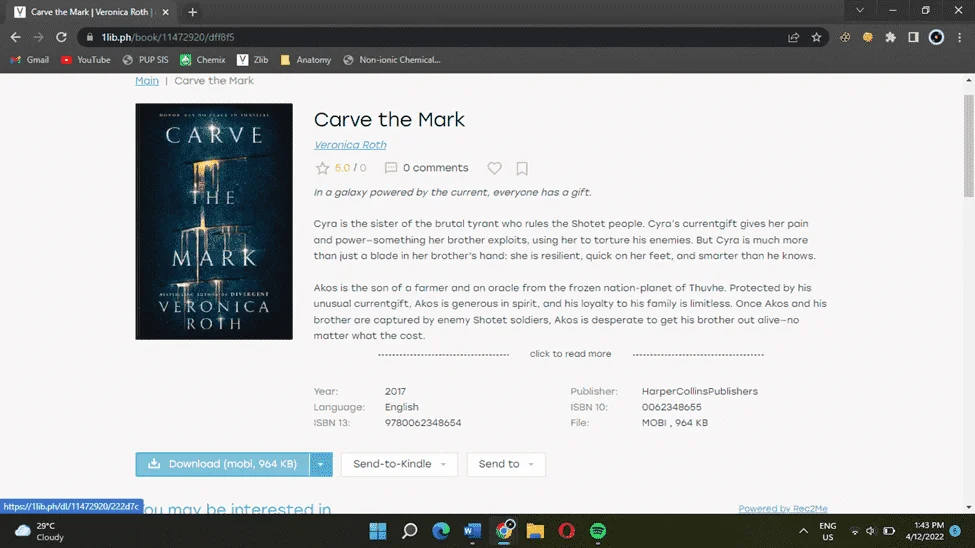
Task: Open volume speaker tray icon
Action: [x=871, y=531]
